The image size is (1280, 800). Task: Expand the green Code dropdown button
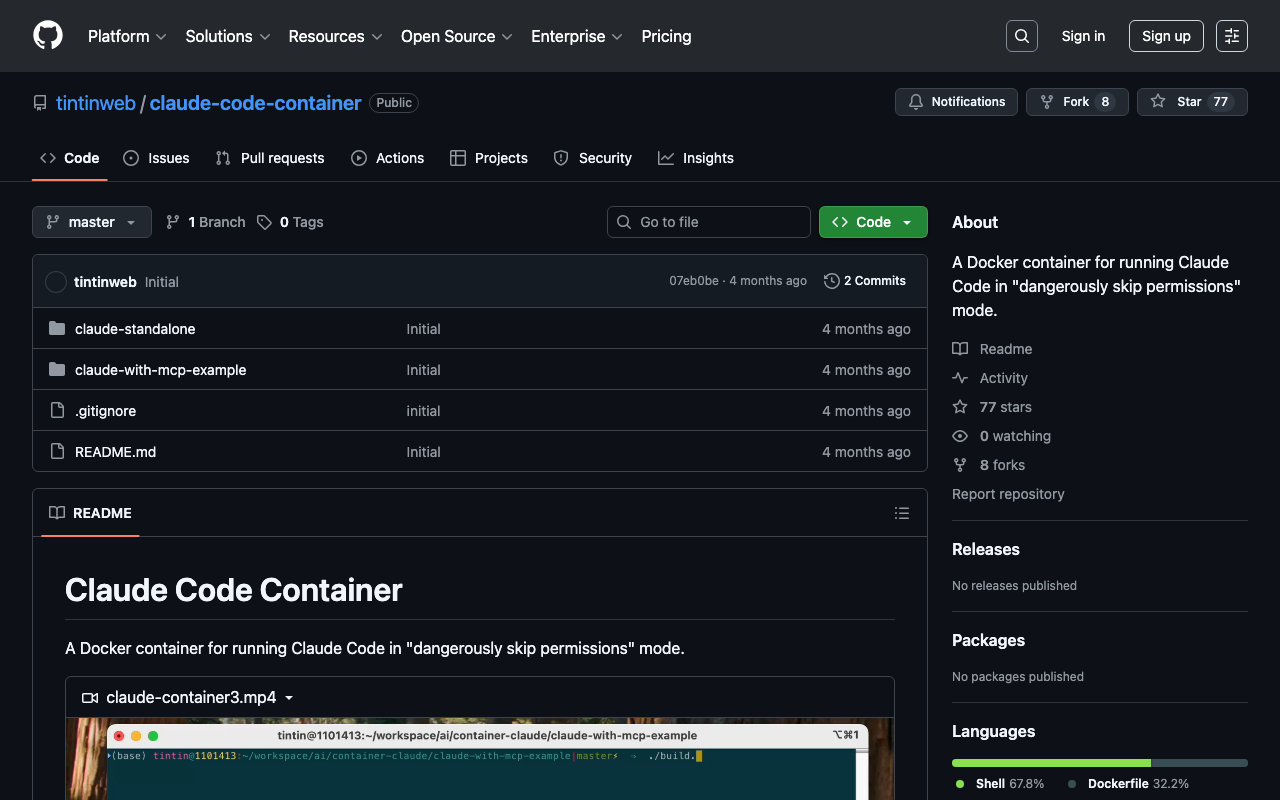[873, 222]
